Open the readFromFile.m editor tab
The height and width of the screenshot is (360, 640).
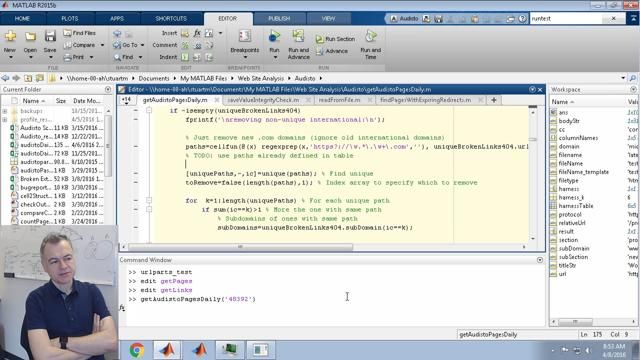[x=340, y=100]
